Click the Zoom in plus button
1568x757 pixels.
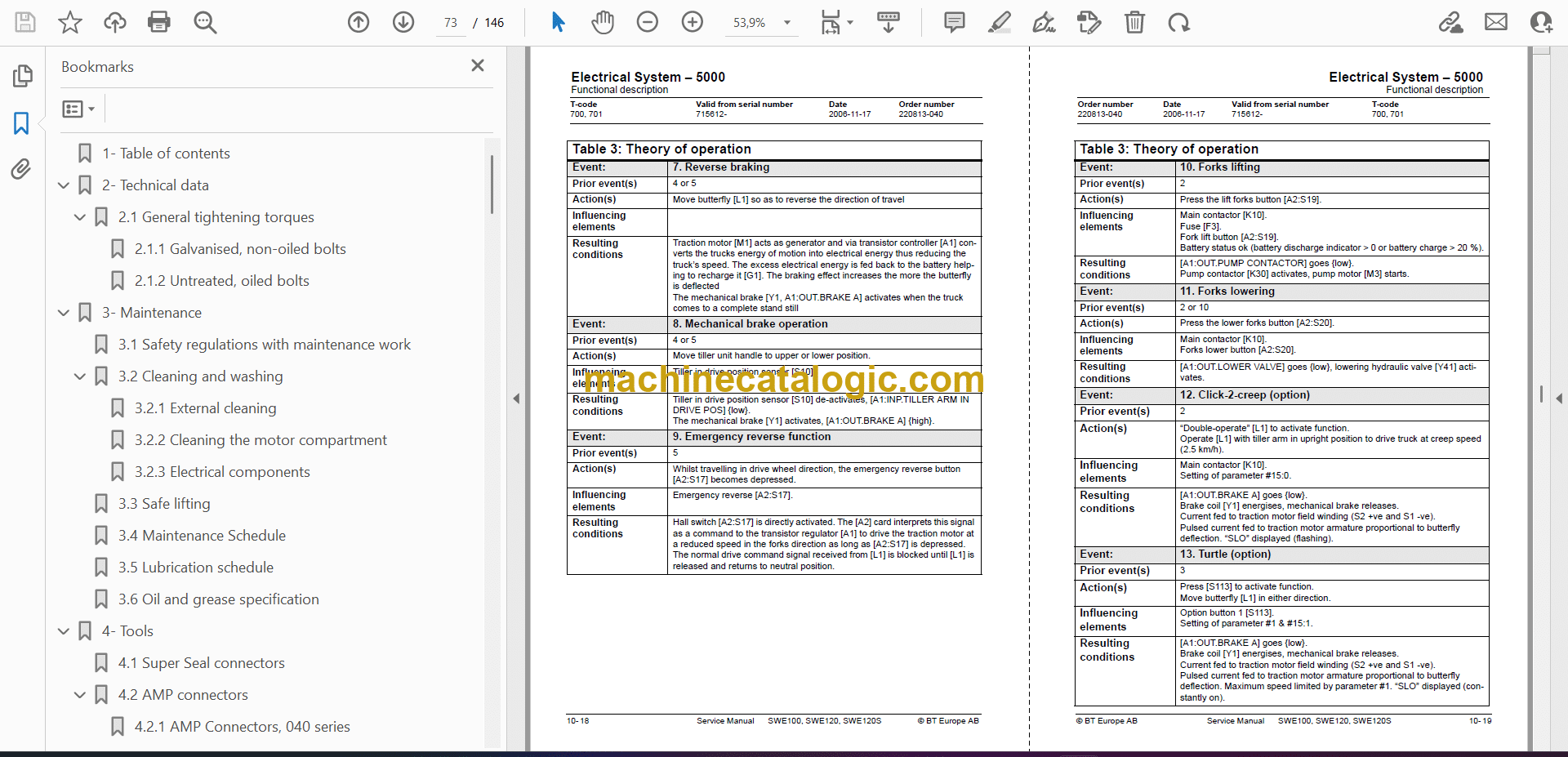coord(692,22)
